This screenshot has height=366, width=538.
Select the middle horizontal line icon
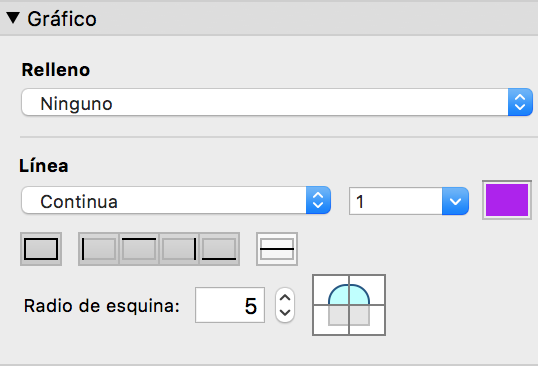[x=277, y=249]
